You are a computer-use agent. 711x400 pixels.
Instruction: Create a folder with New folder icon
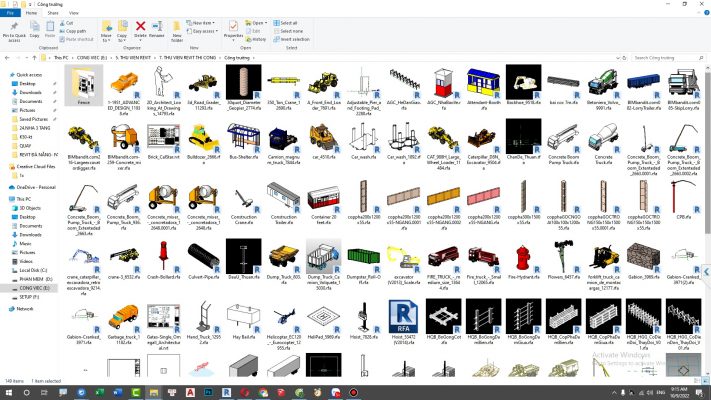click(x=177, y=27)
